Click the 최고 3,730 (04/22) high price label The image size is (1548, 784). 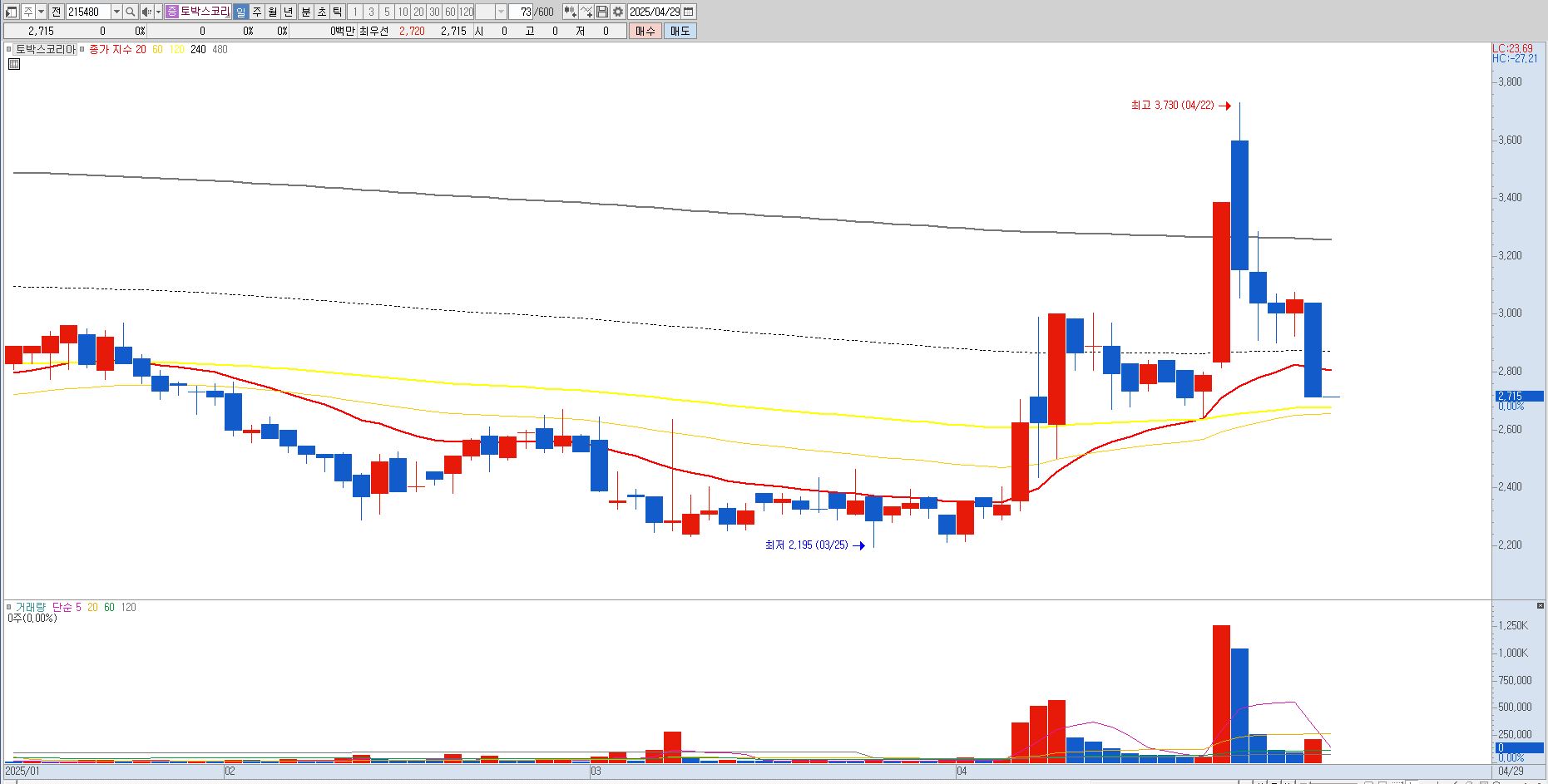[1172, 106]
